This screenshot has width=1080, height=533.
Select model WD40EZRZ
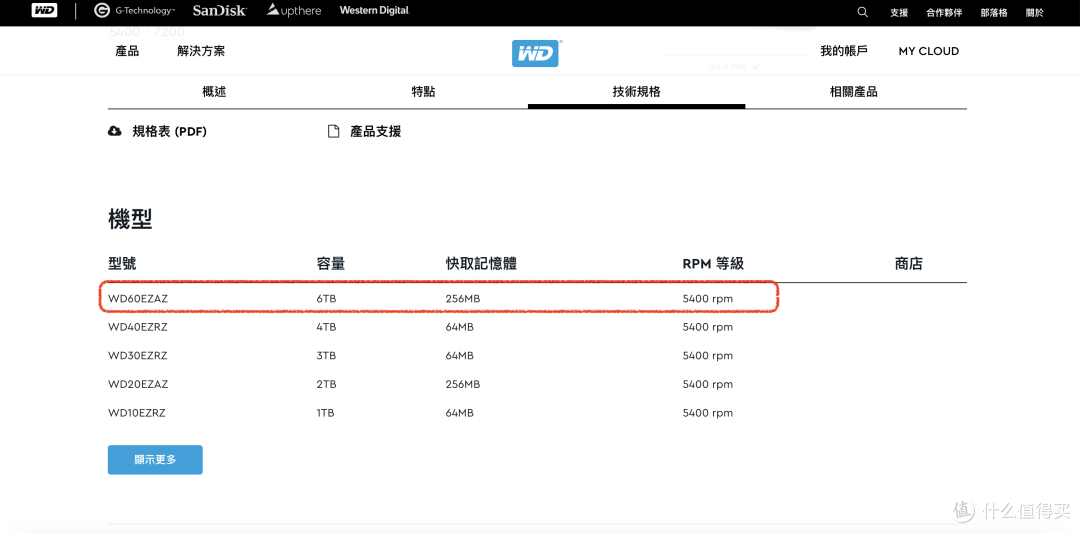coord(138,328)
